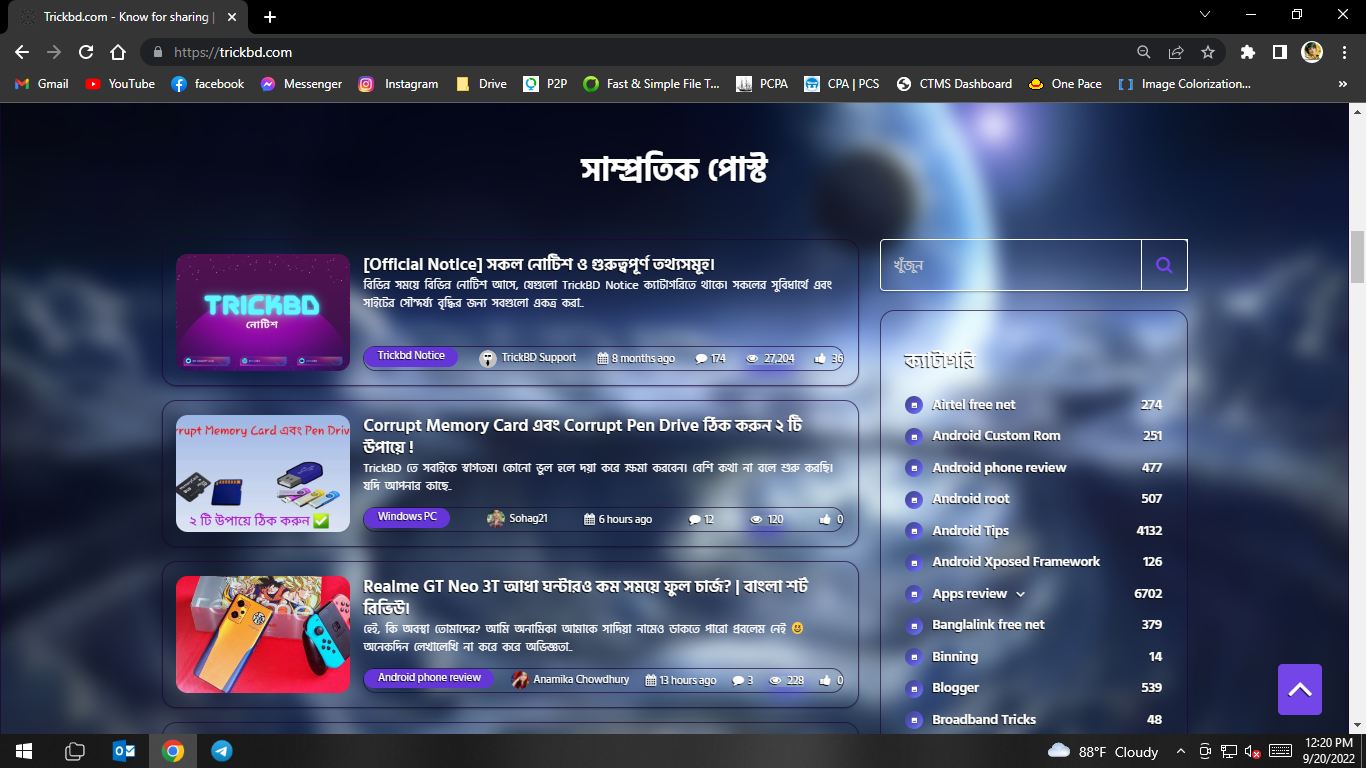The width and height of the screenshot is (1366, 768).
Task: Open the Gmail bookmark
Action: [x=42, y=84]
